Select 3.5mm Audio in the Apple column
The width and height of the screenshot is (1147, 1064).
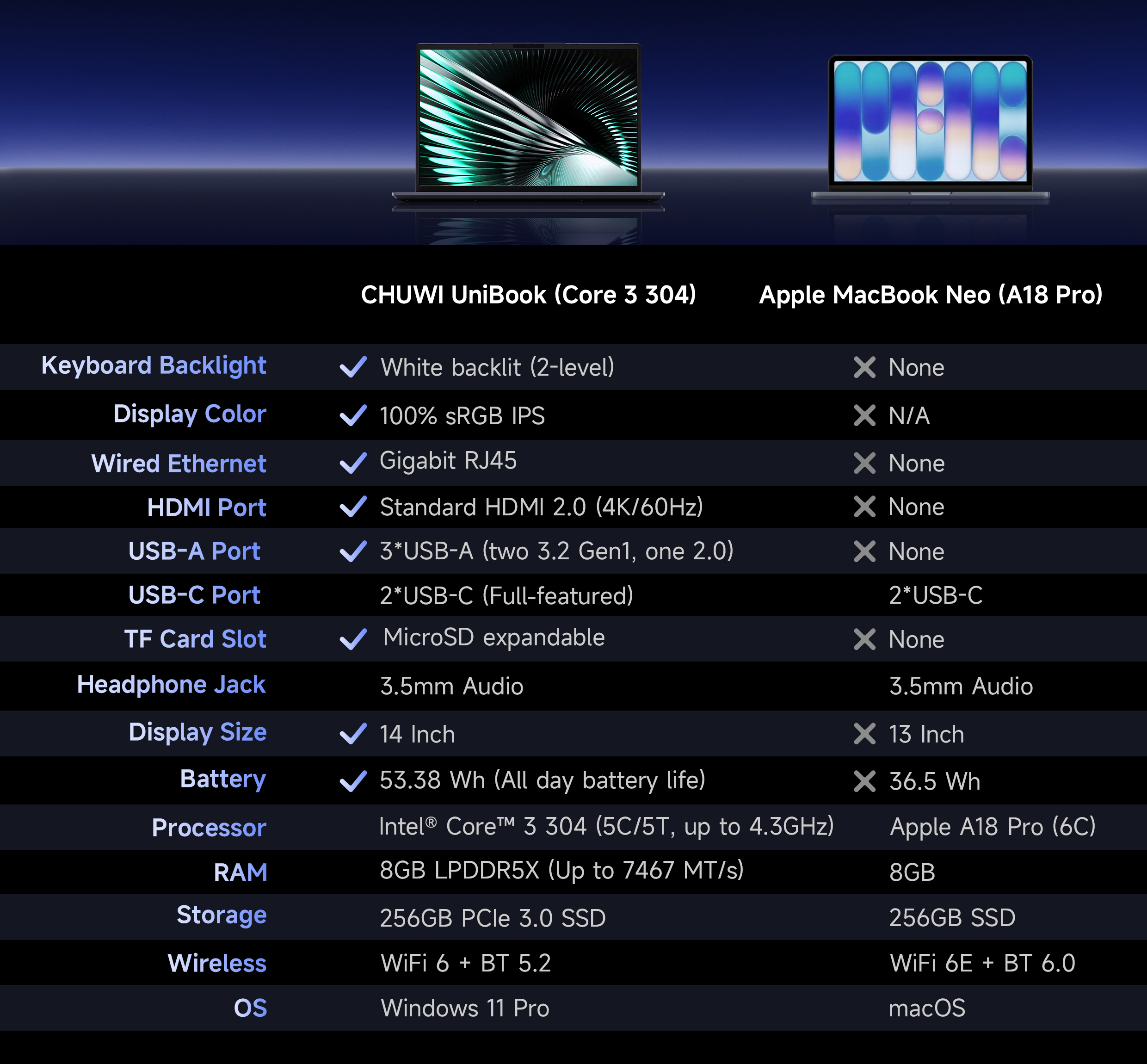pos(961,687)
